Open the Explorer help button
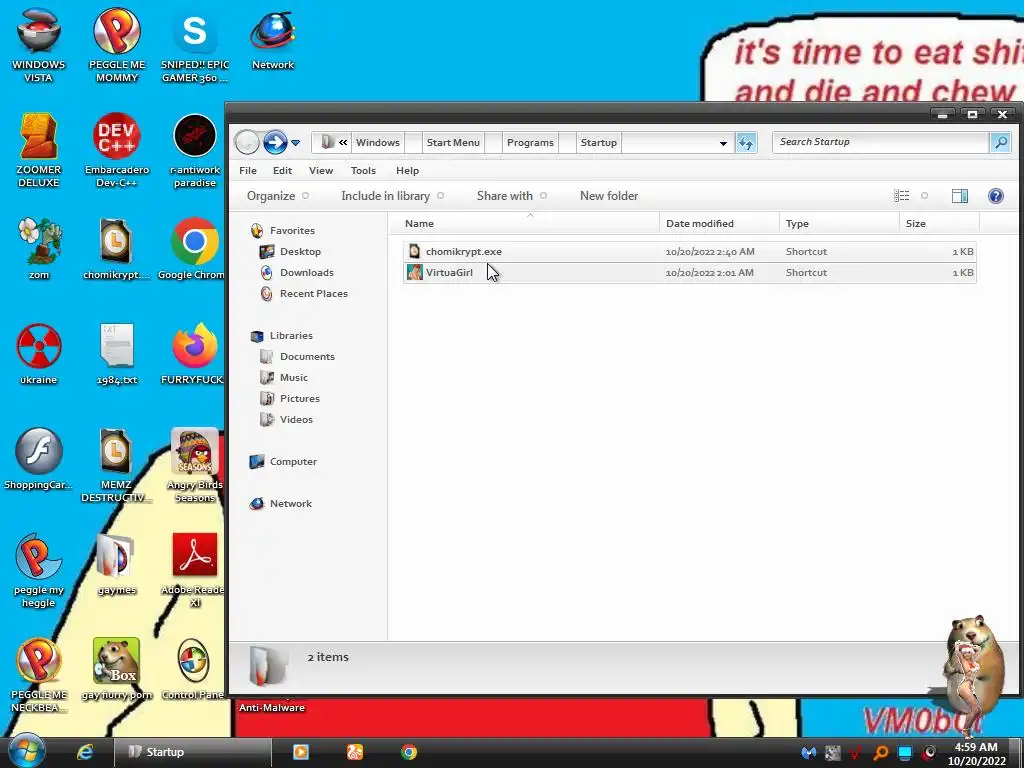Viewport: 1024px width, 768px height. [x=995, y=196]
